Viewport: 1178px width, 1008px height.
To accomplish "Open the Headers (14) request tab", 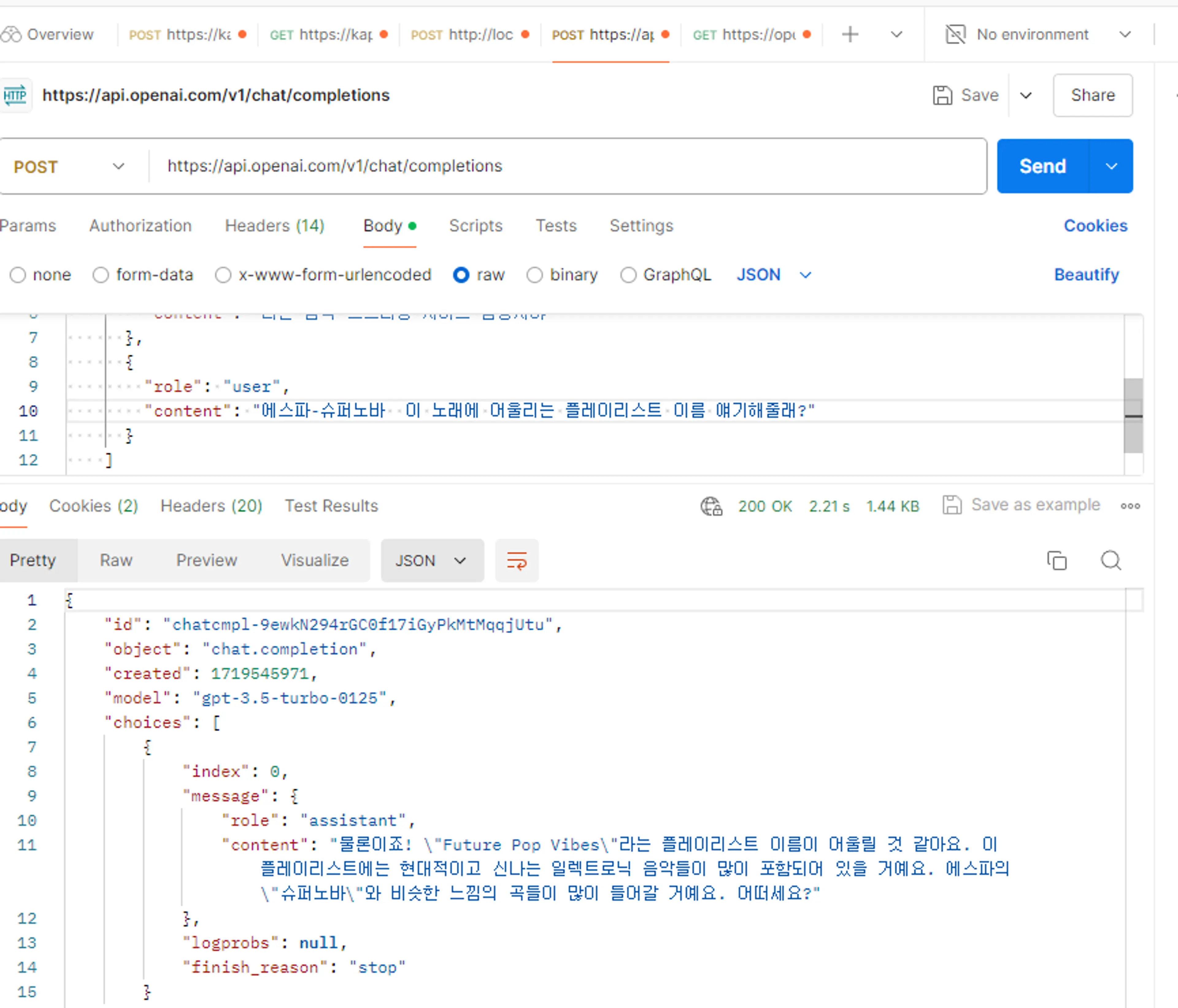I will pos(275,226).
